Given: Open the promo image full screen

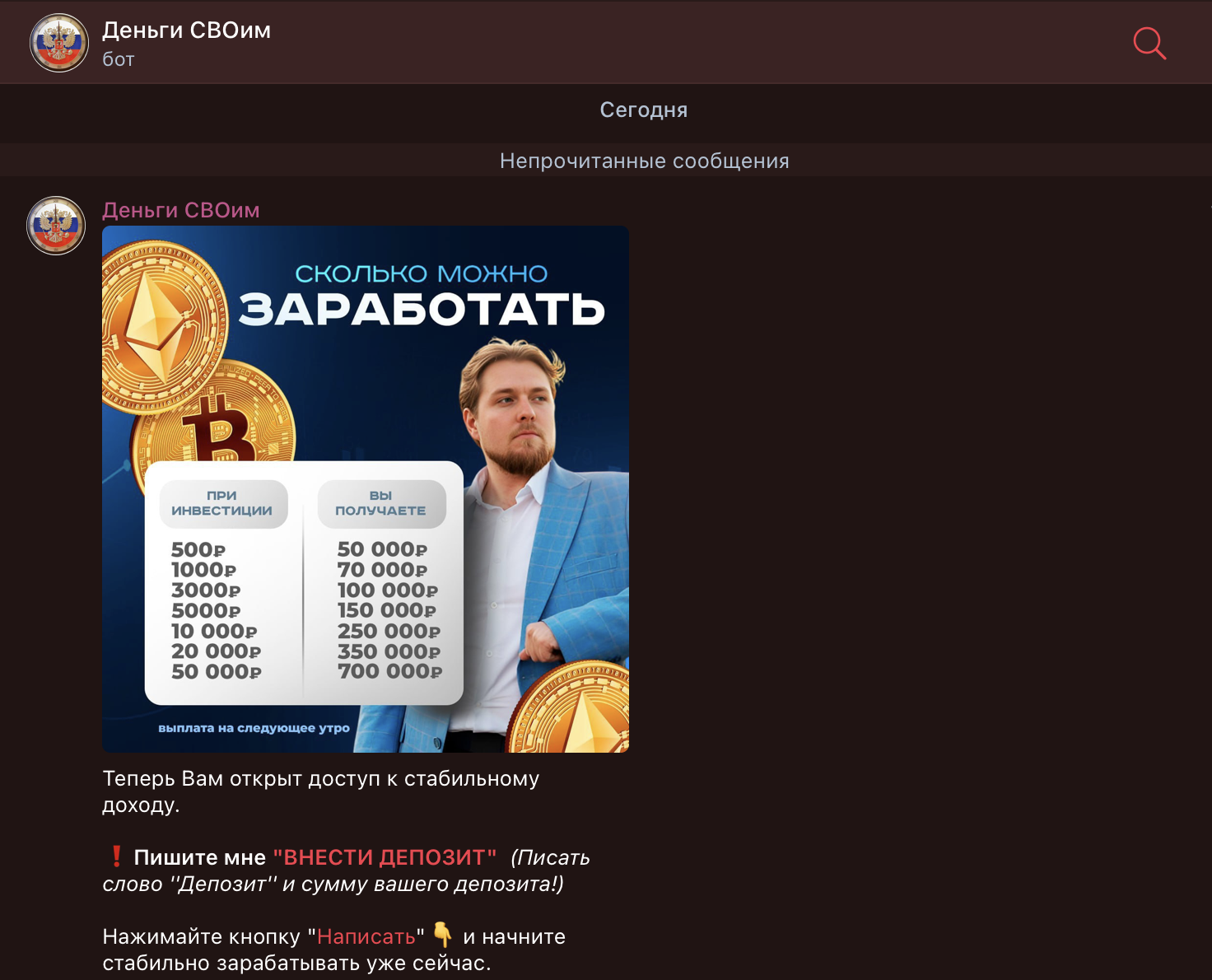Looking at the screenshot, I should pyautogui.click(x=365, y=490).
